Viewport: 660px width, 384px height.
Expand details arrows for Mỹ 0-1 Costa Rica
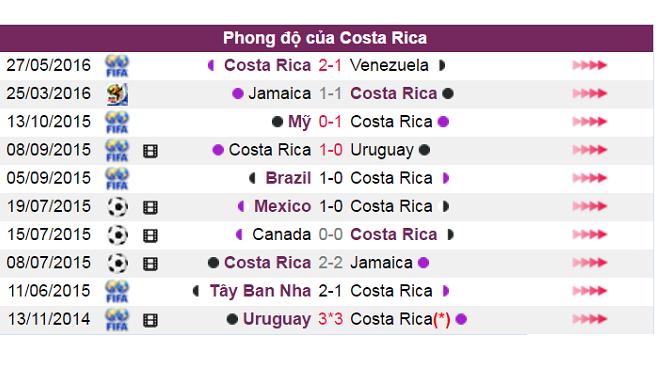point(590,122)
